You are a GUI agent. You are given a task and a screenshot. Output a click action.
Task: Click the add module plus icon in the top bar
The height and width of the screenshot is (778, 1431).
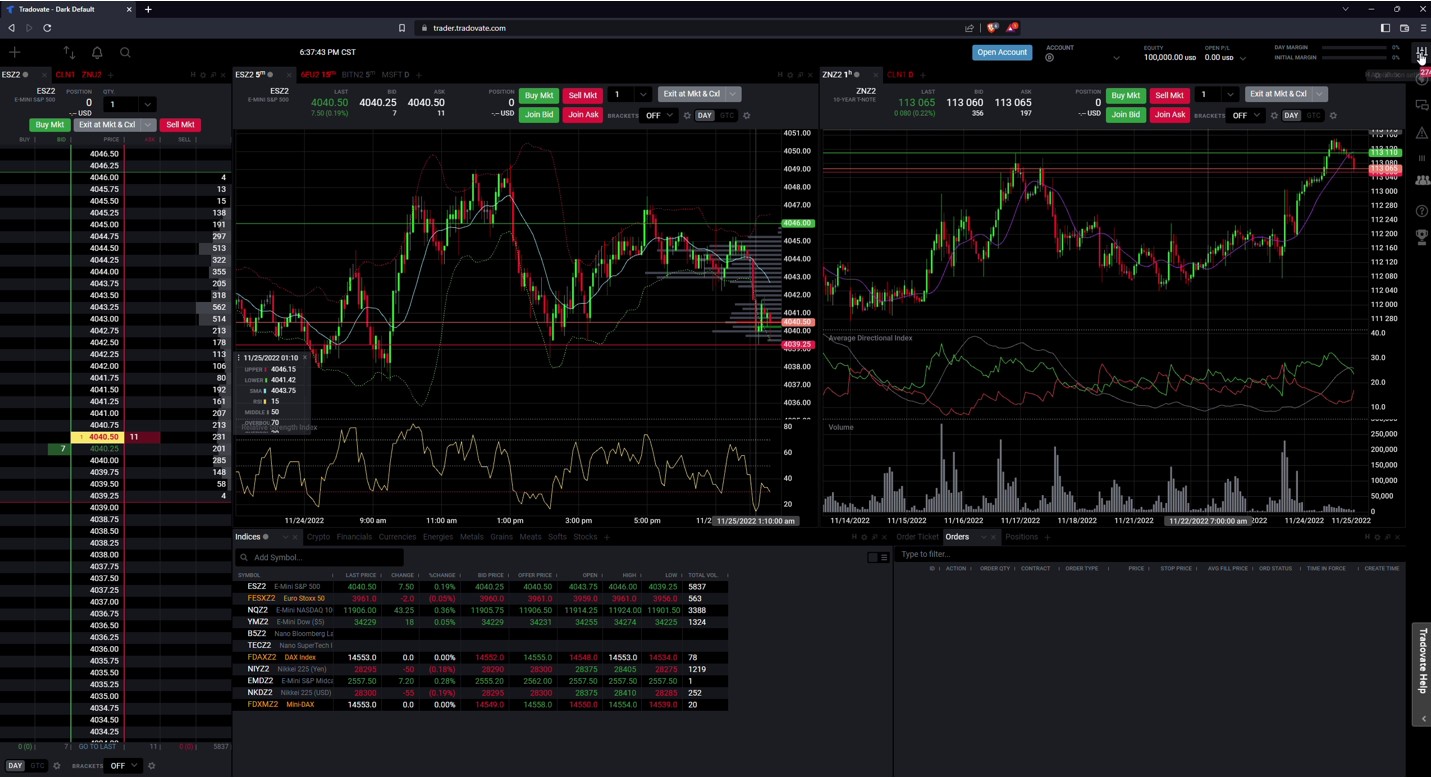click(x=14, y=52)
